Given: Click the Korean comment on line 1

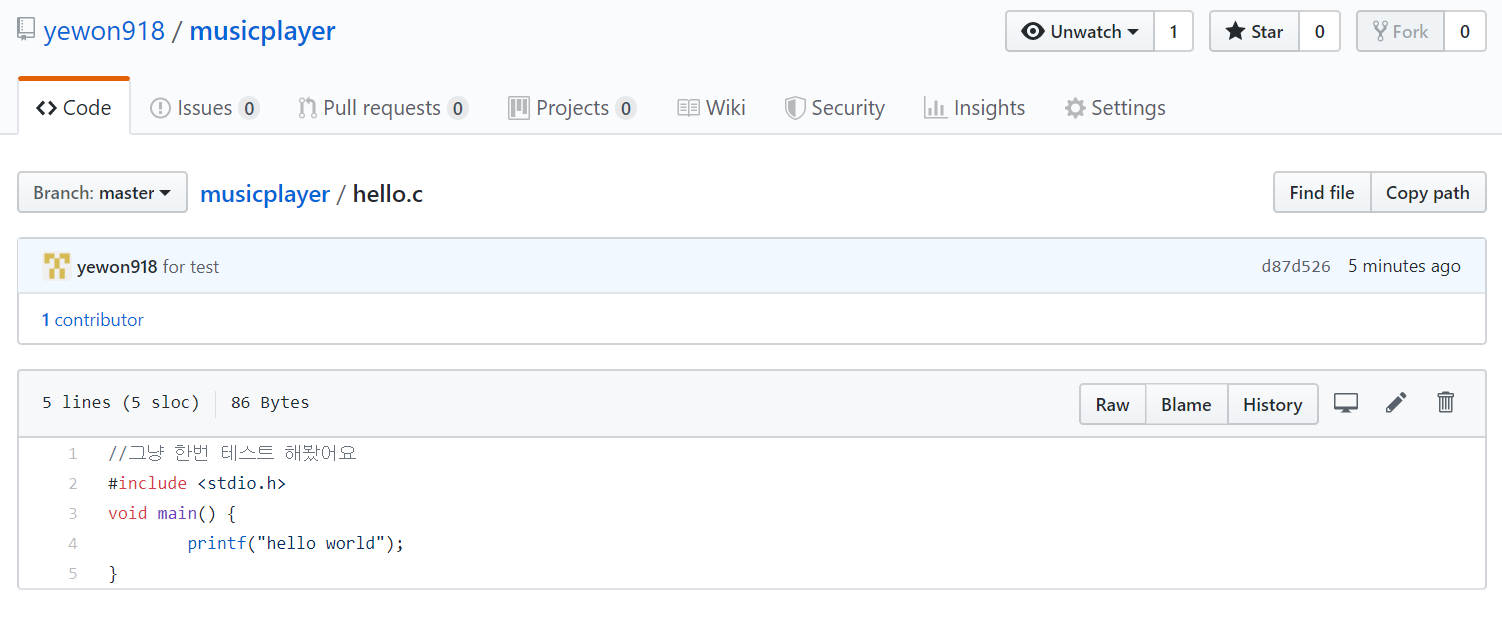Looking at the screenshot, I should pyautogui.click(x=232, y=453).
